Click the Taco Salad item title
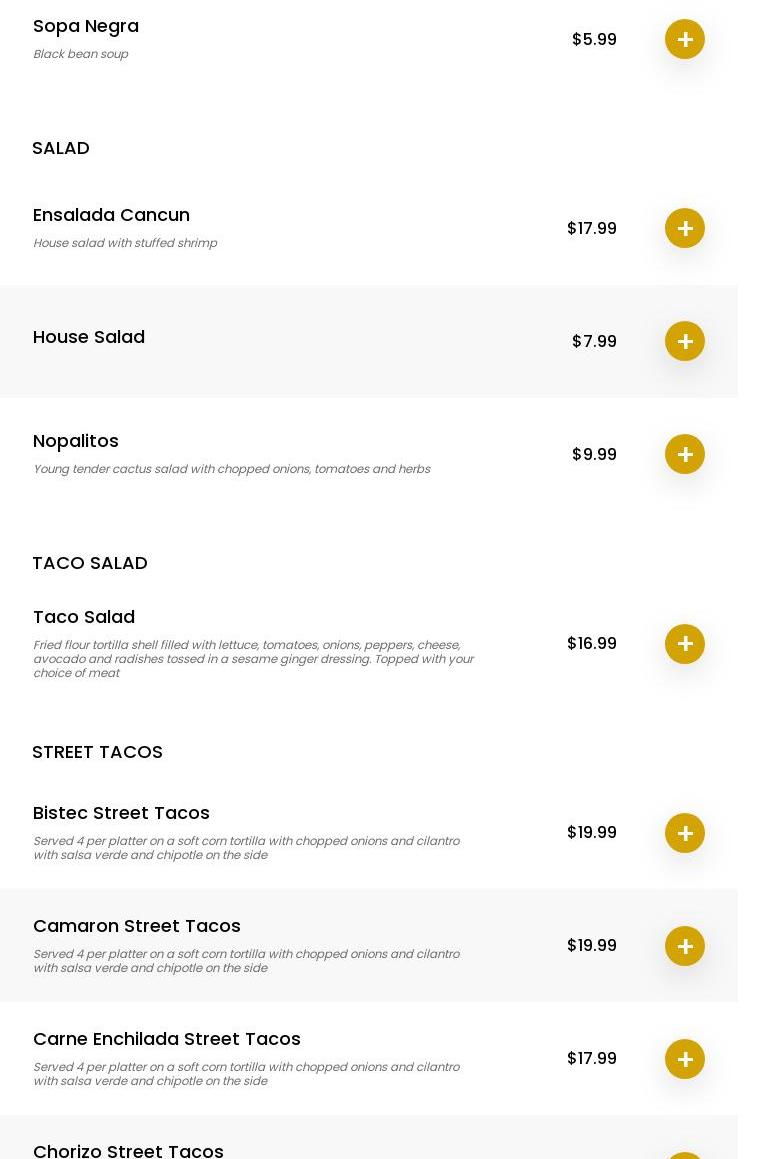The image size is (770, 1159). (84, 617)
